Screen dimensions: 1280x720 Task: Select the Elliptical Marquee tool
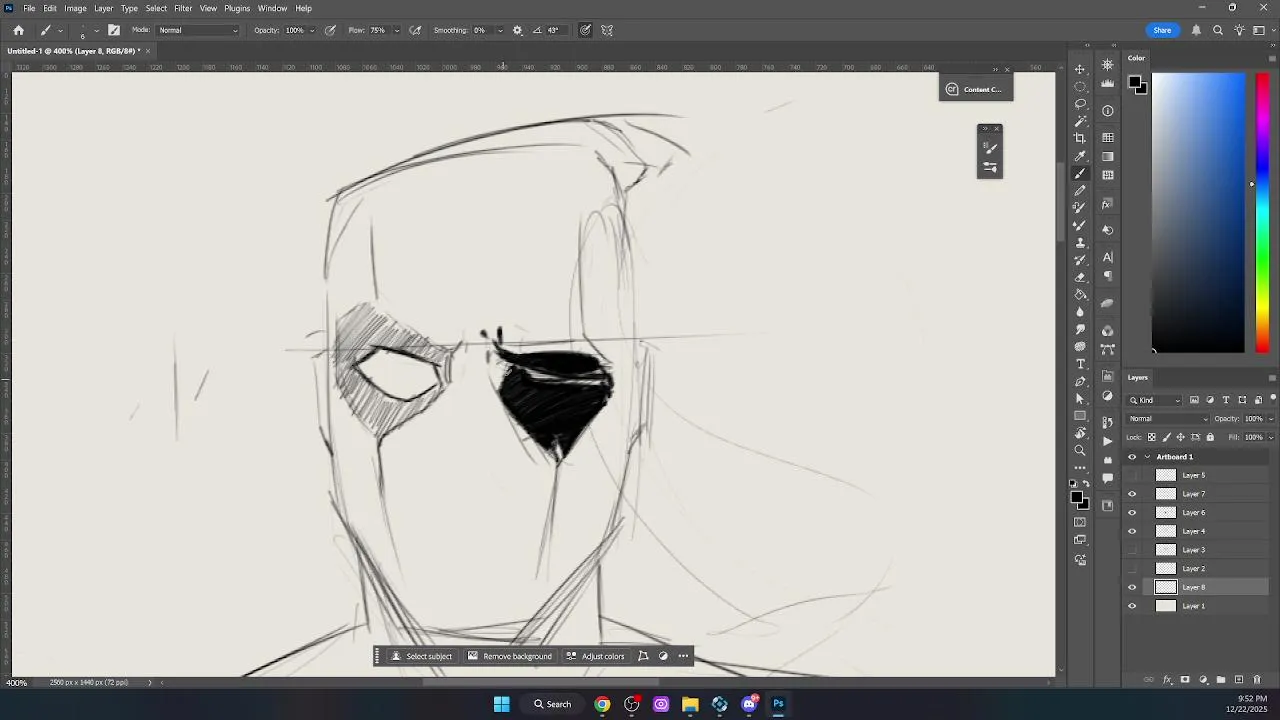[1080, 85]
